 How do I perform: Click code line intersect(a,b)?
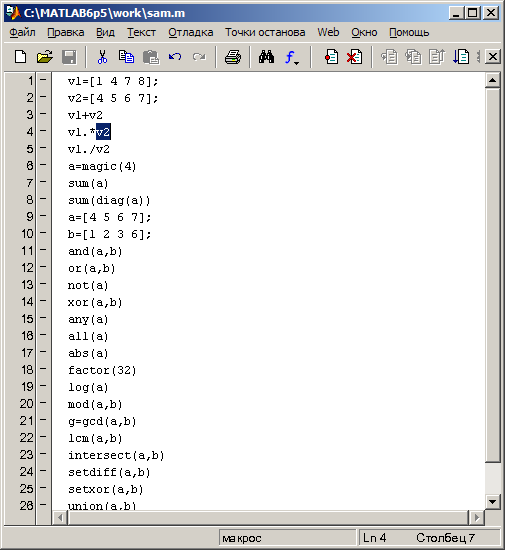point(116,455)
